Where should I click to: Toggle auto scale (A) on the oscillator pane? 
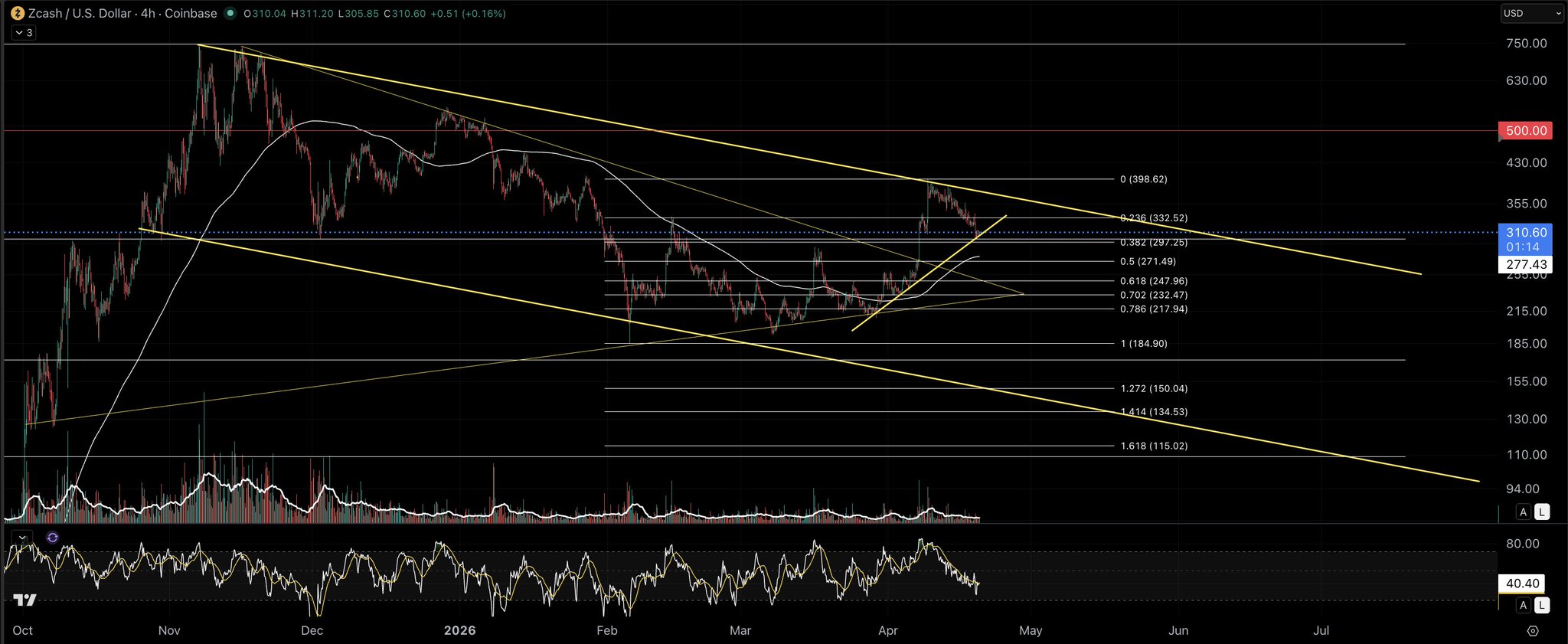pyautogui.click(x=1524, y=606)
